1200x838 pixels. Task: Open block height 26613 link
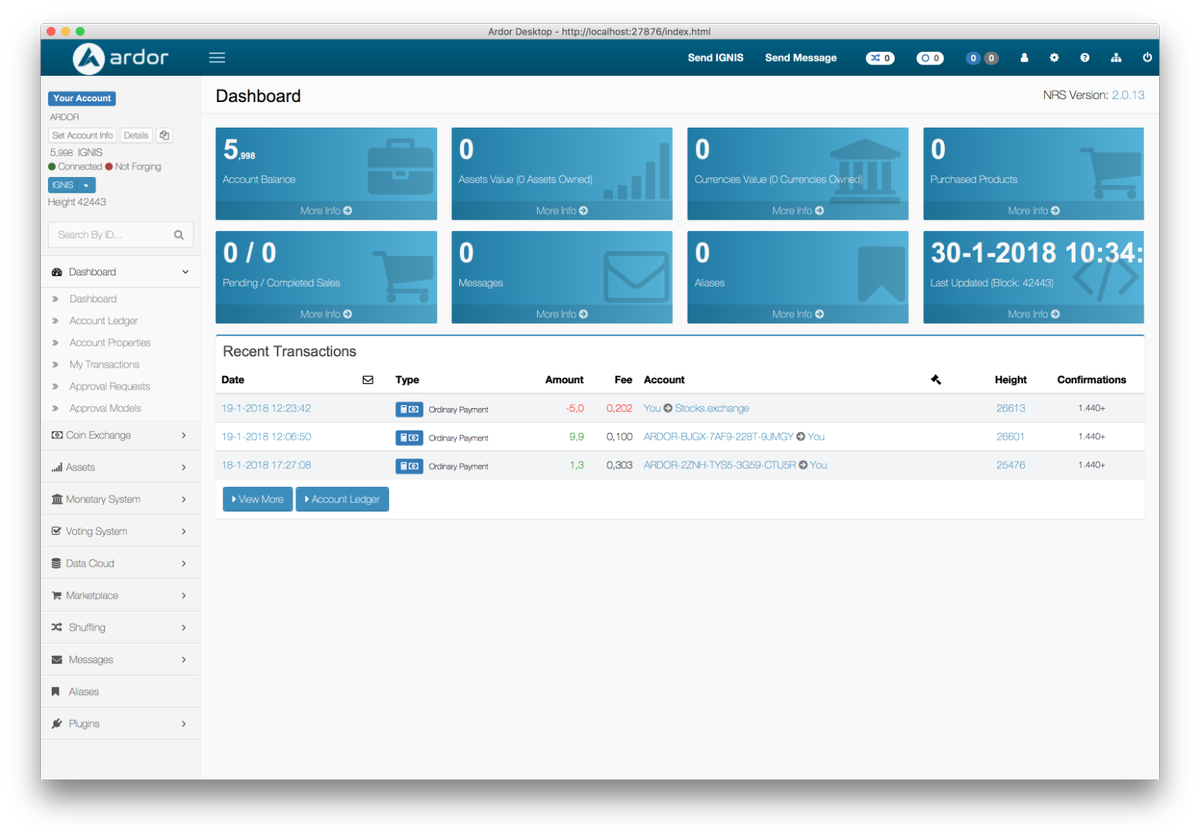coord(1011,409)
